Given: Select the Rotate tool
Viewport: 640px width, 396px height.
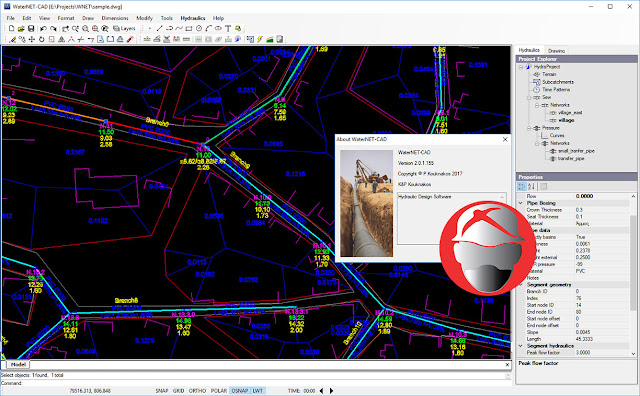Looking at the screenshot, I should (x=42, y=40).
